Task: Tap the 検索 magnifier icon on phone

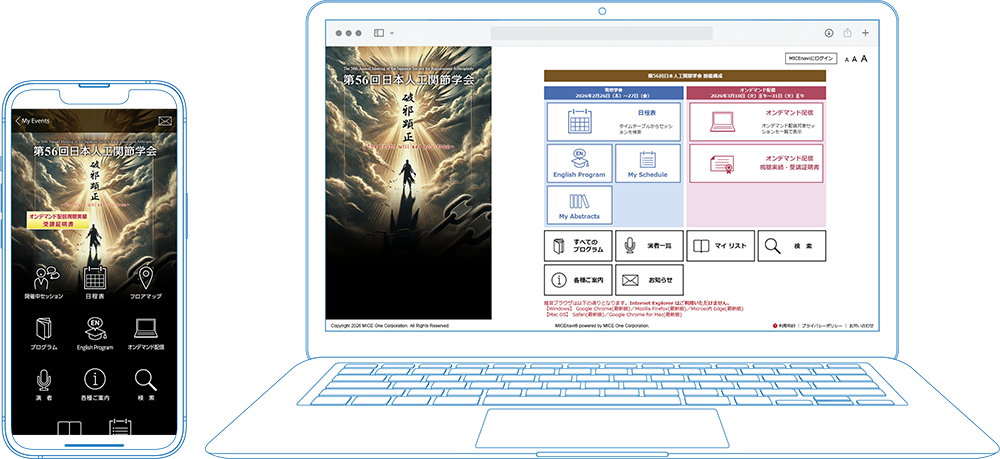Action: click(145, 380)
